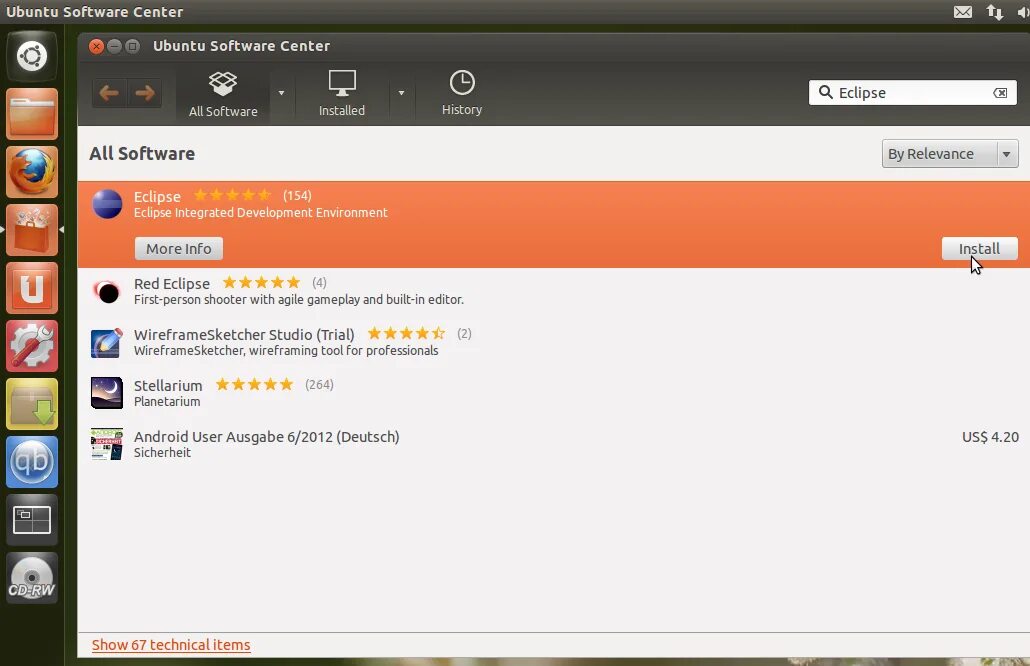Click the Stellarium icon

pos(107,393)
